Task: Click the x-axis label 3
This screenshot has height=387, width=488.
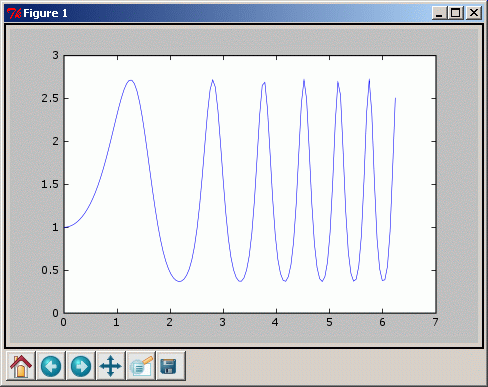Action: [x=223, y=322]
